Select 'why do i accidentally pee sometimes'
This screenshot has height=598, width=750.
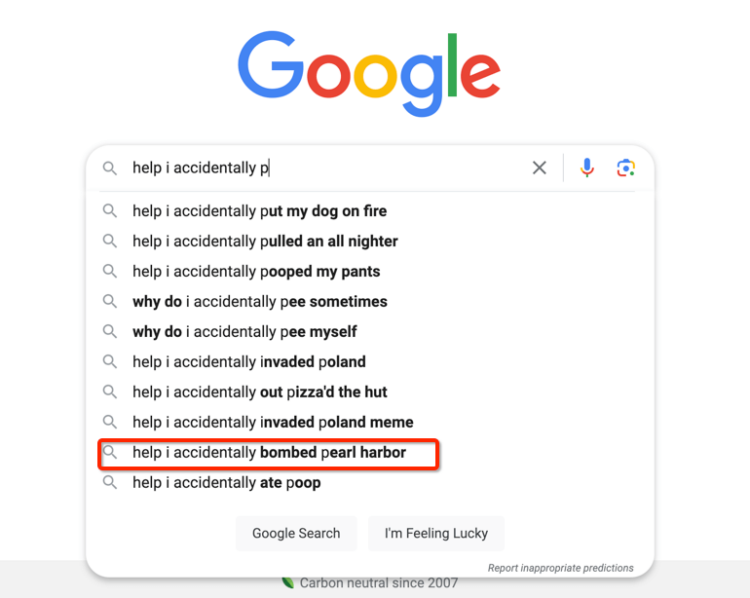pyautogui.click(x=259, y=301)
